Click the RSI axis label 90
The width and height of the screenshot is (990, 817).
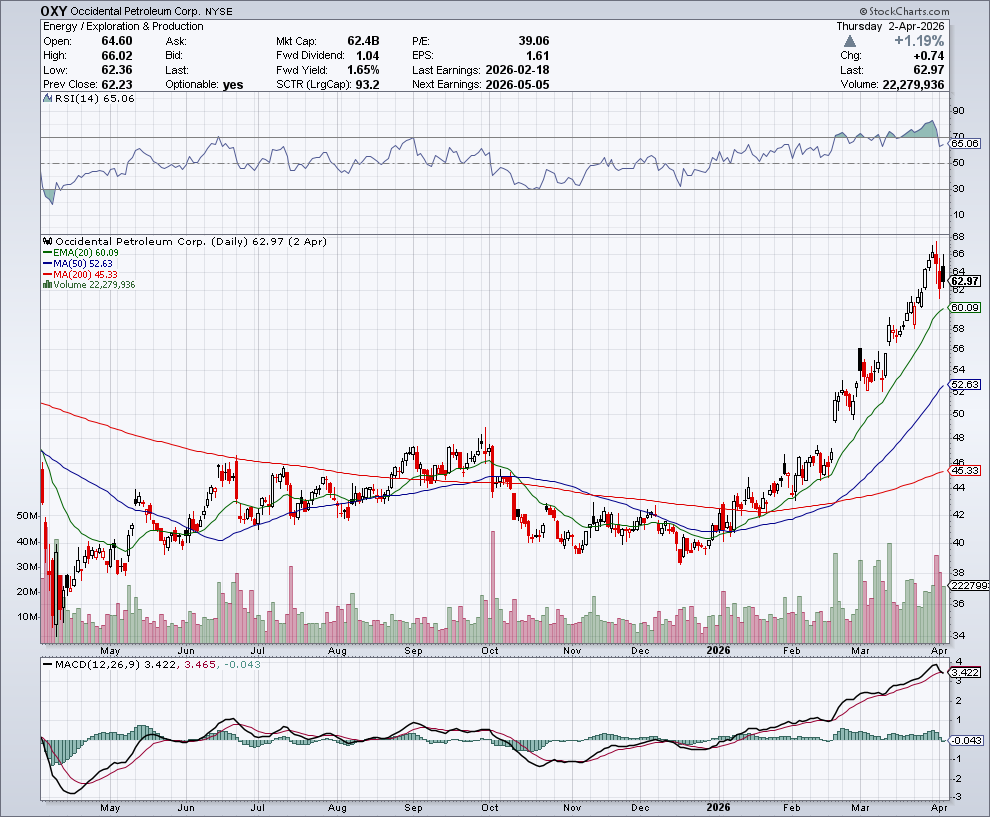tap(958, 111)
